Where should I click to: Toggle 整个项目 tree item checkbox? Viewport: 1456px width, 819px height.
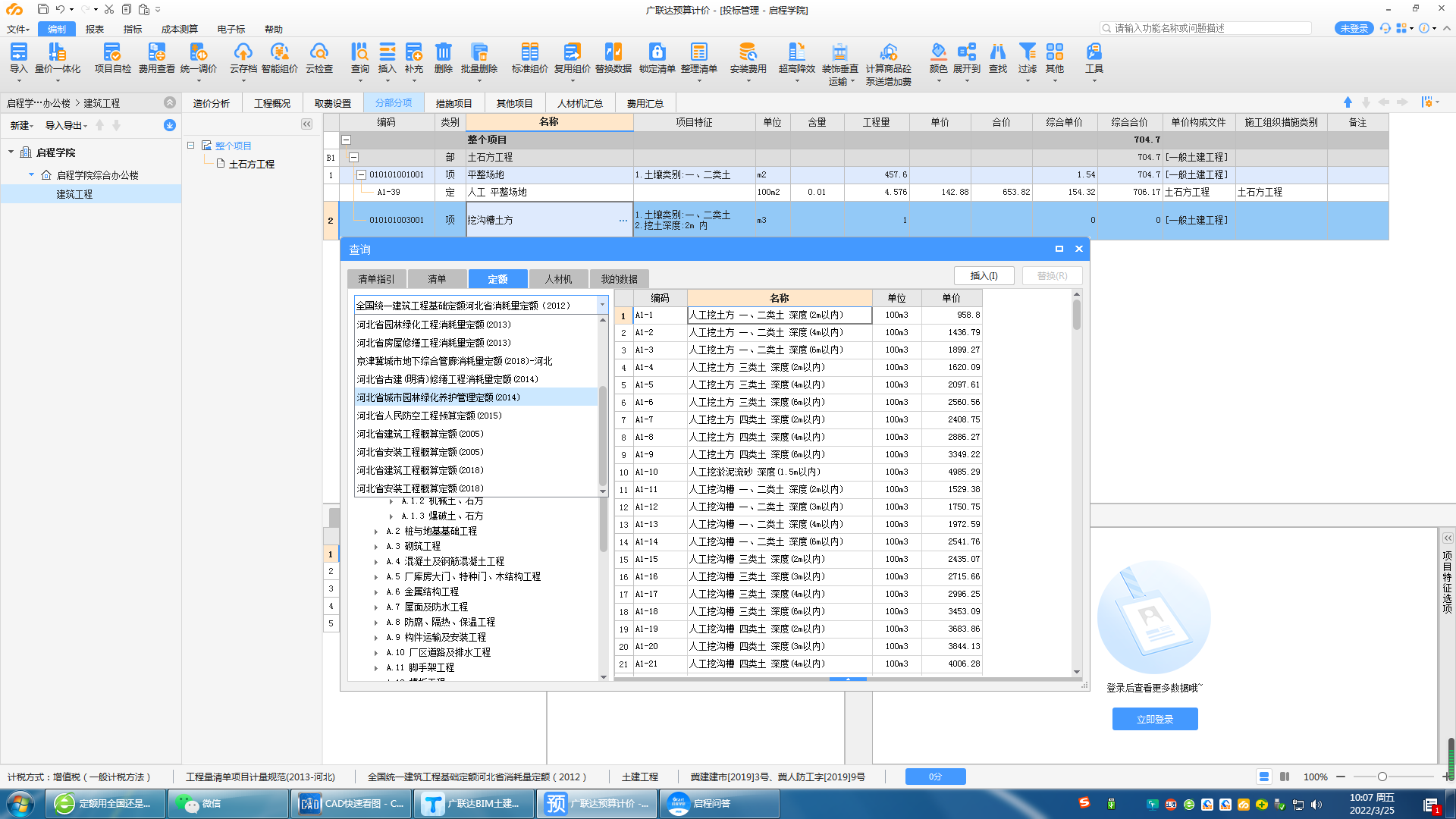(191, 145)
